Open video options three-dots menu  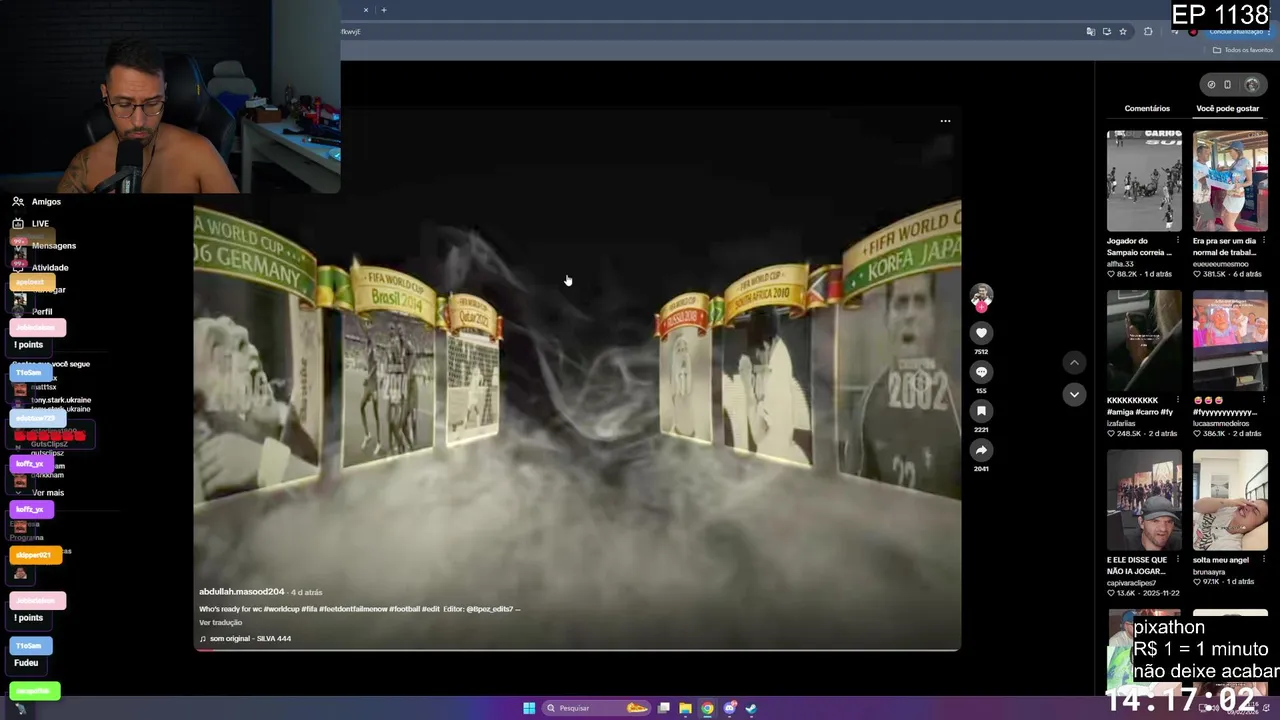pyautogui.click(x=945, y=121)
